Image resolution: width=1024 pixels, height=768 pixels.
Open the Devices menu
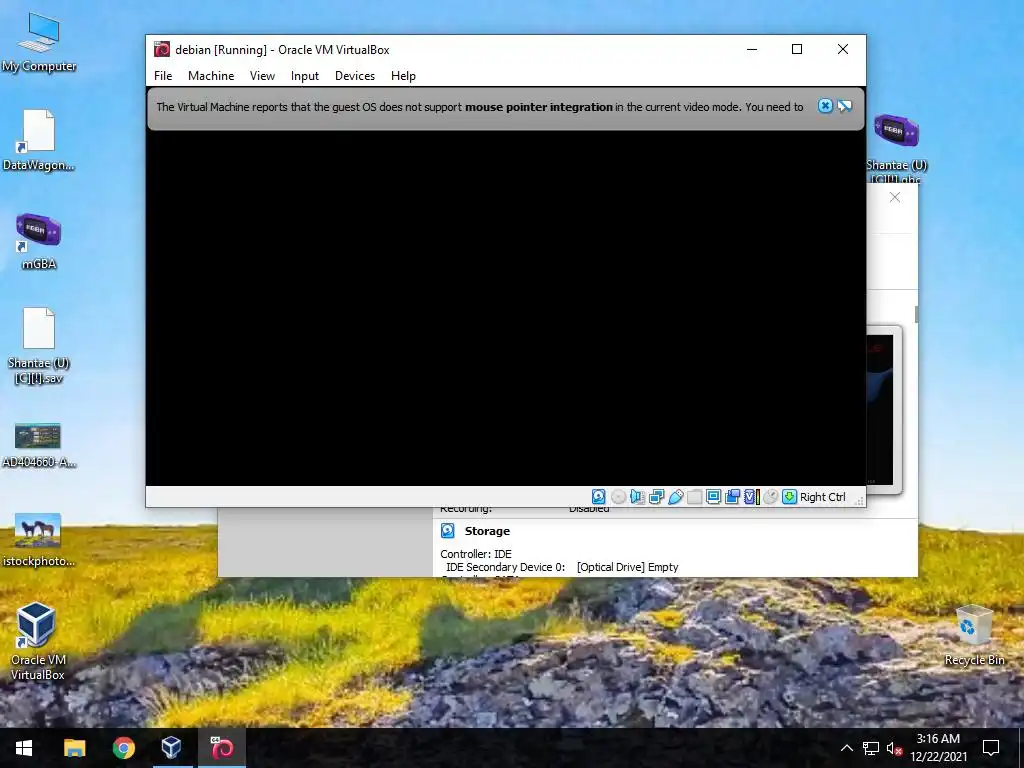[x=355, y=76]
